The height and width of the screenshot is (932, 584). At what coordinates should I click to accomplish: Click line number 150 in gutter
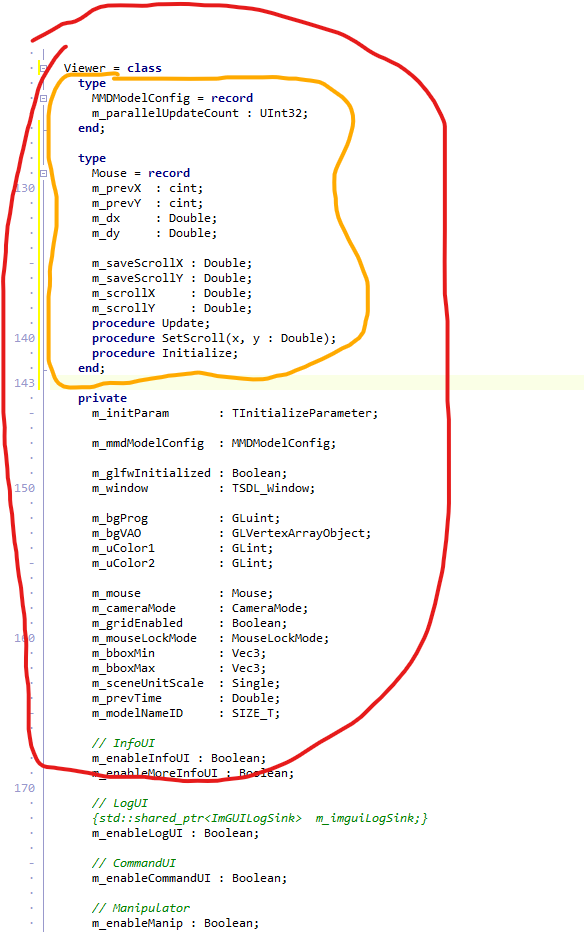[24, 488]
